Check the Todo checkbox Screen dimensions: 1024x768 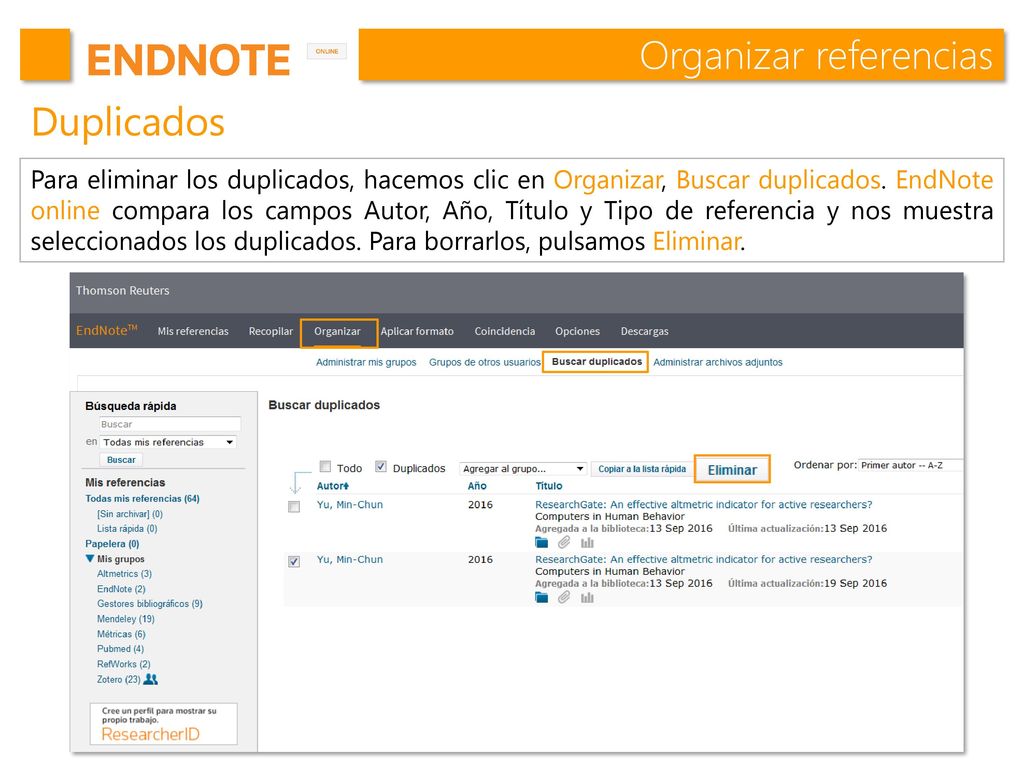[x=325, y=466]
